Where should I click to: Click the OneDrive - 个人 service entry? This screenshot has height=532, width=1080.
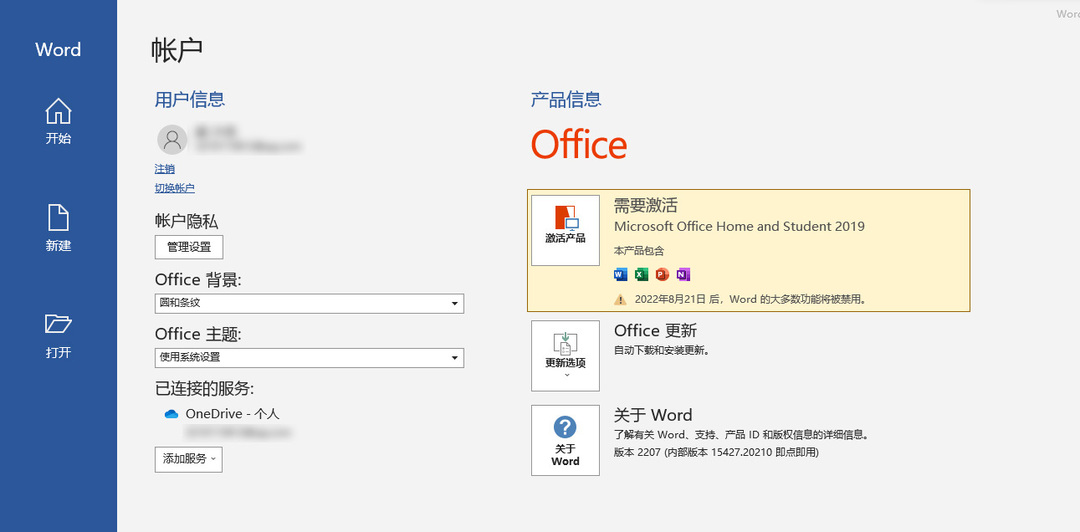pyautogui.click(x=232, y=414)
